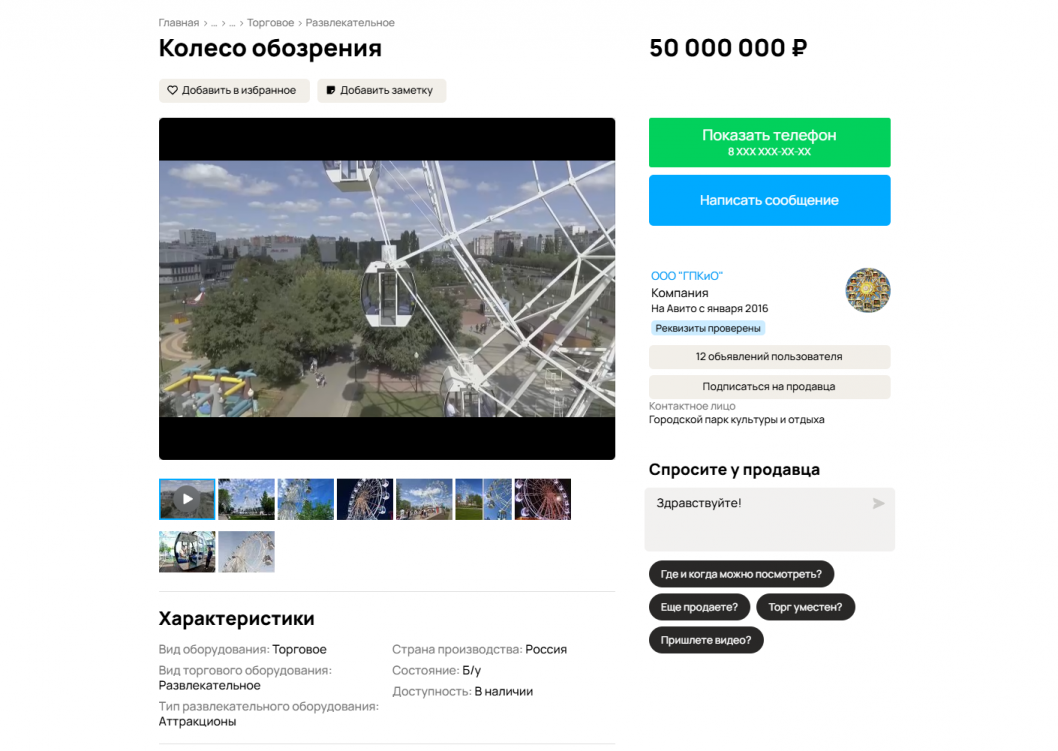
Task: Choose the Пришлете видео? quick question
Action: point(706,640)
